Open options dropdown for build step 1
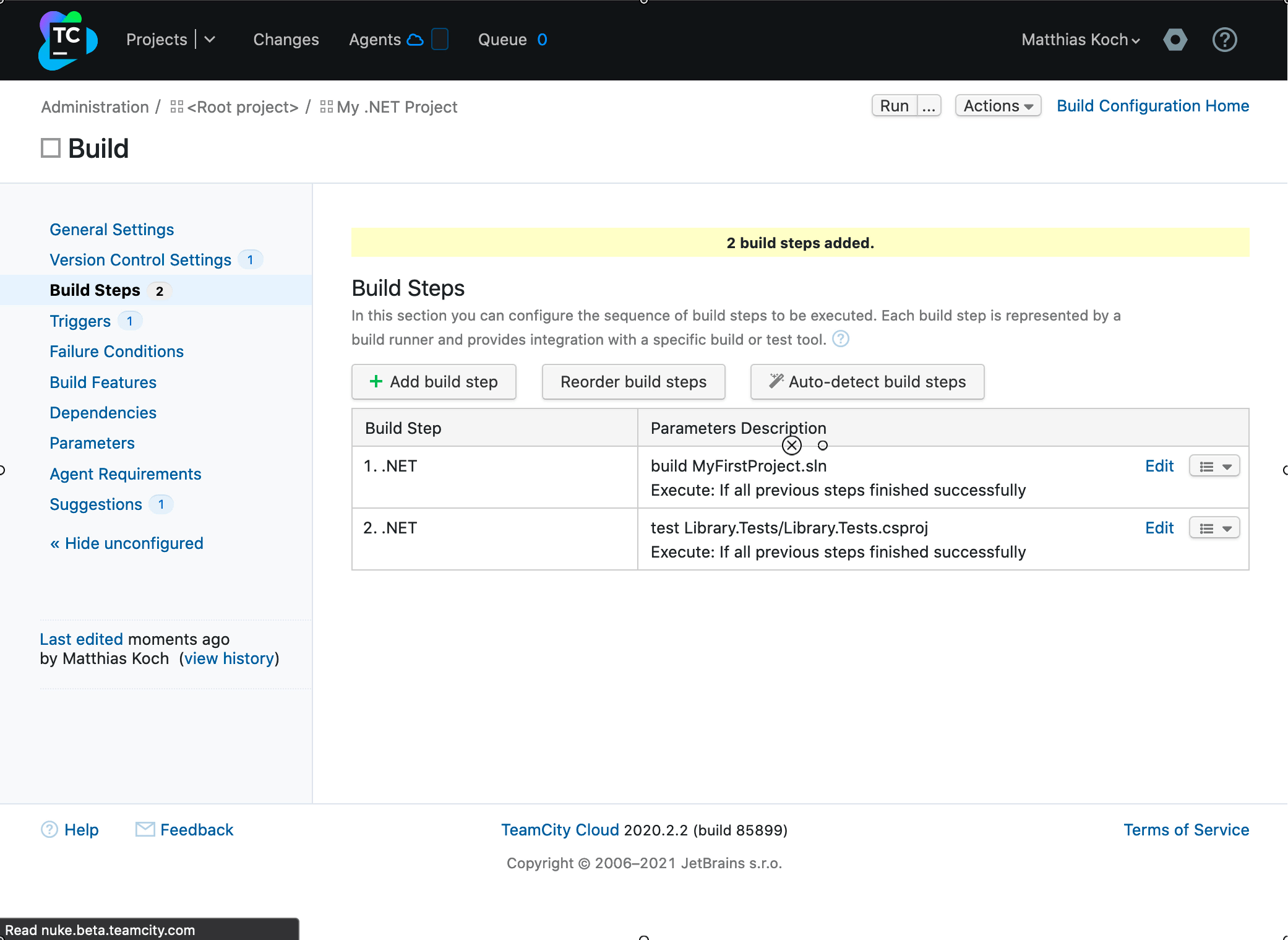This screenshot has width=1288, height=940. pyautogui.click(x=1214, y=467)
